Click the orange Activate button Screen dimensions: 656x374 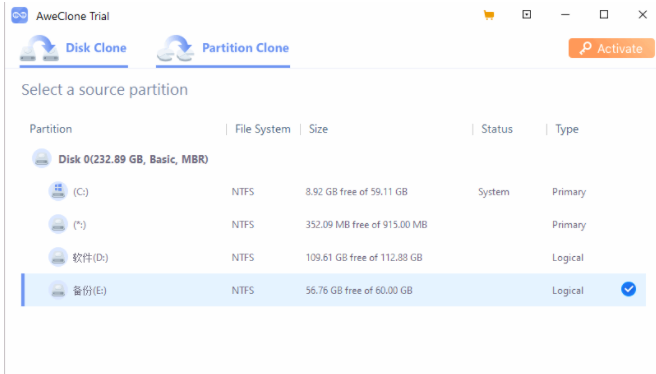(x=611, y=48)
